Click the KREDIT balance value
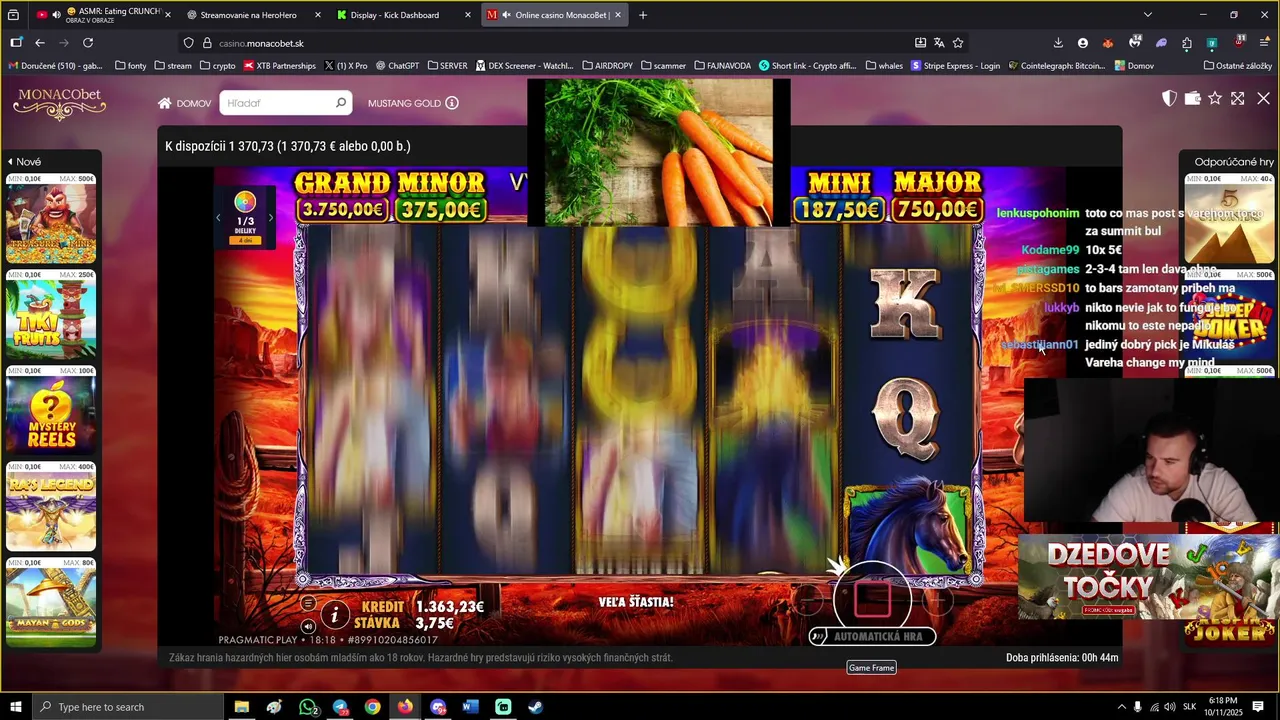 tap(450, 607)
